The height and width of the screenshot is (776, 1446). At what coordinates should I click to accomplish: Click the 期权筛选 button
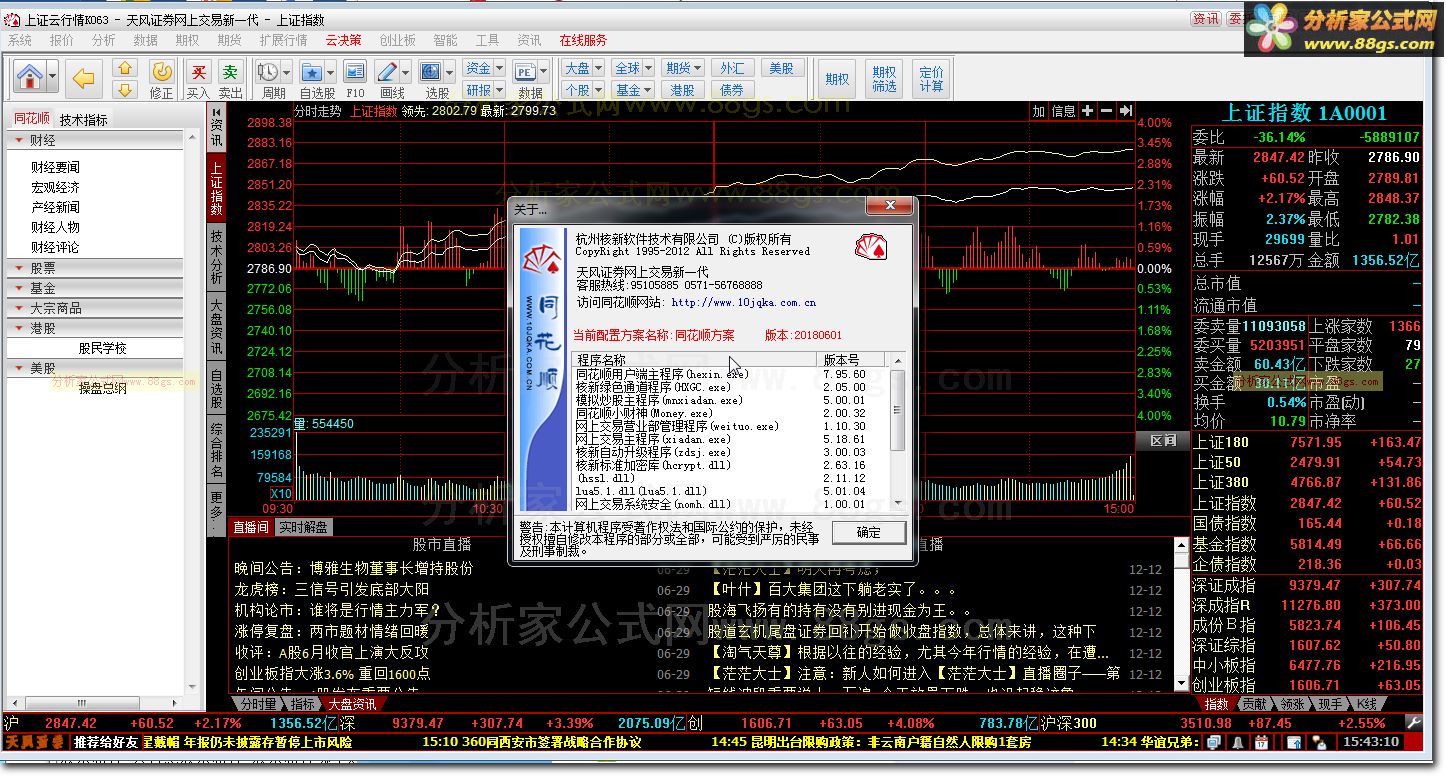884,79
